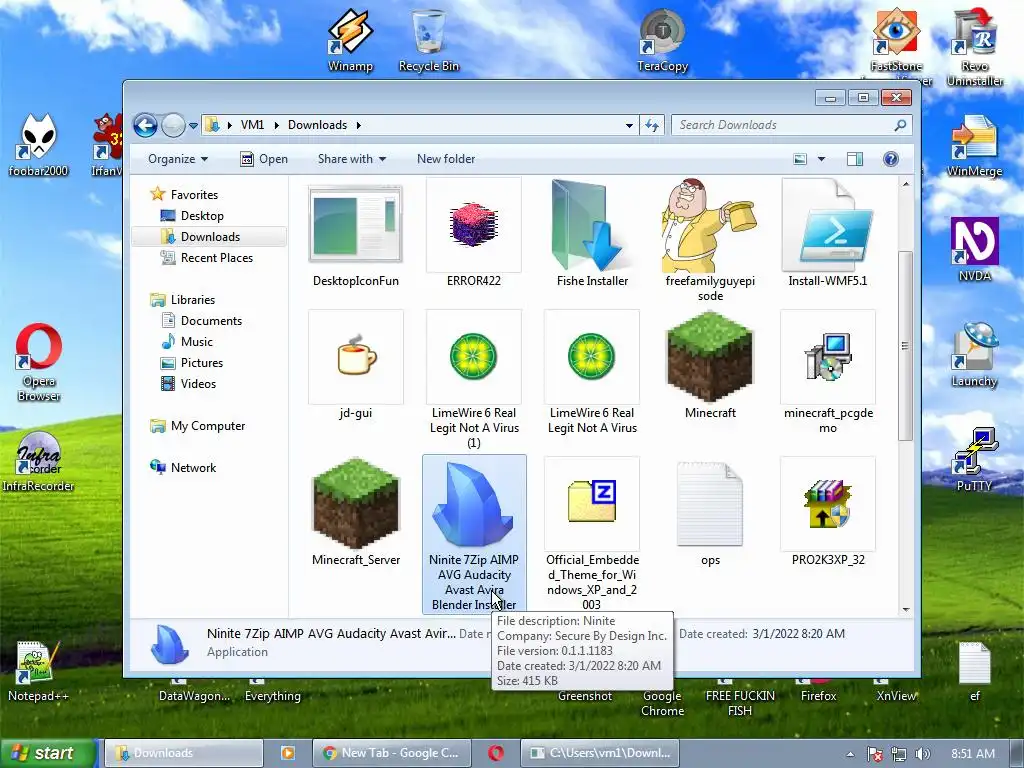Open the Share with dropdown menu
This screenshot has height=768, width=1024.
pyautogui.click(x=352, y=159)
